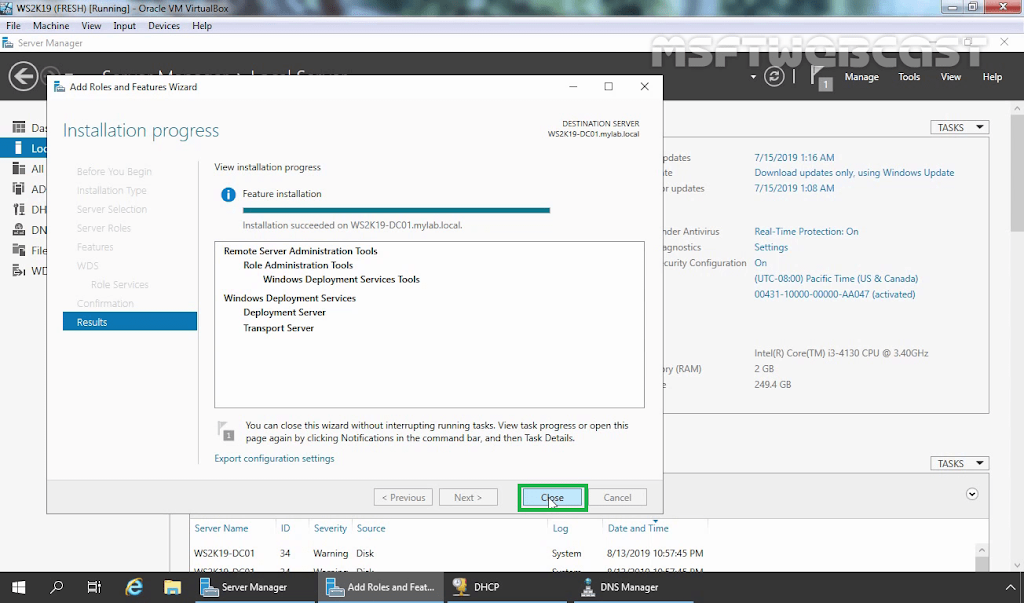Screen dimensions: 1024x603
Task: Select the Results step in wizard
Action: pyautogui.click(x=129, y=321)
